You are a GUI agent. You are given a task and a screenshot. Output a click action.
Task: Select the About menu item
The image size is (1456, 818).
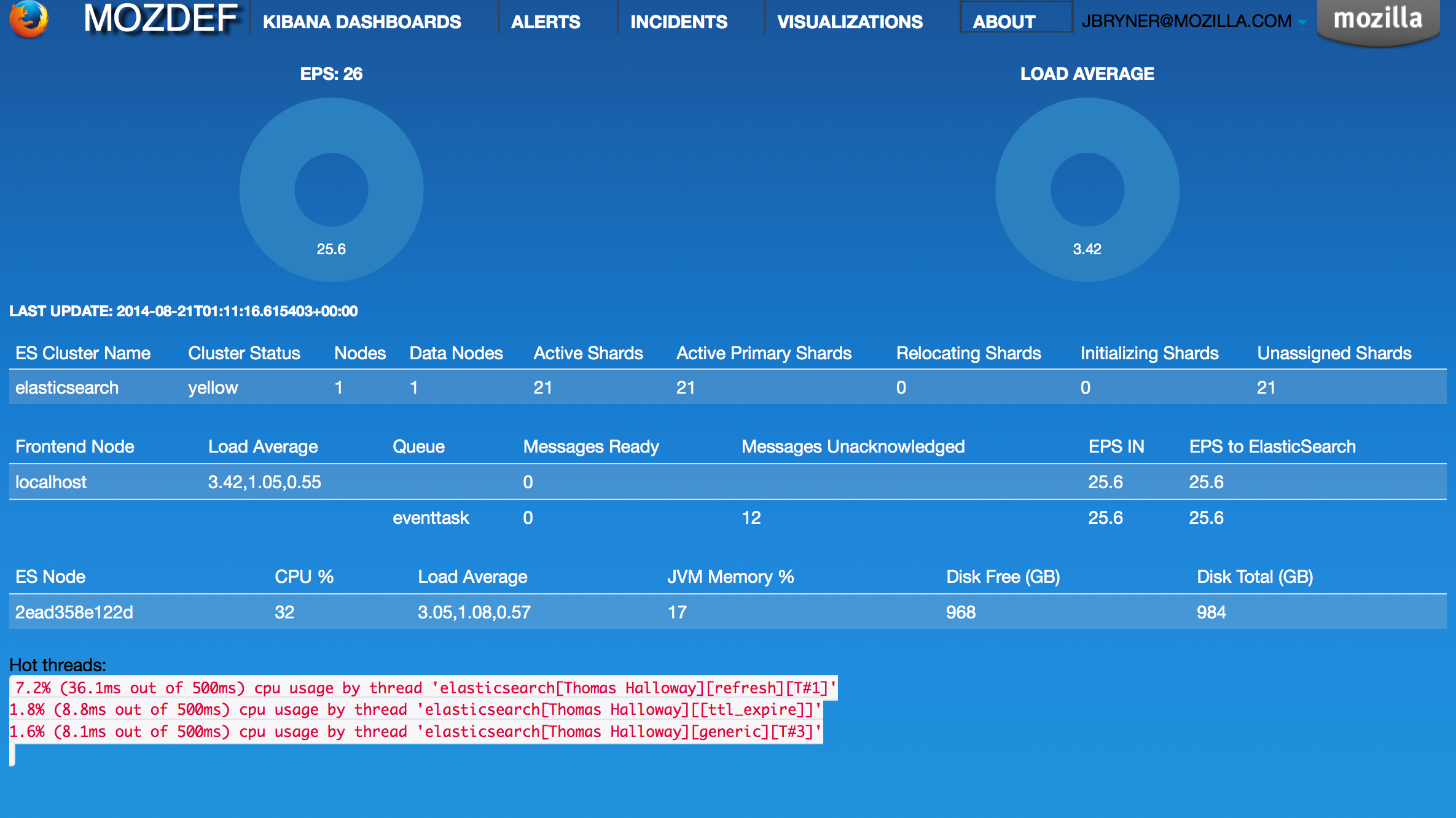pos(1004,21)
